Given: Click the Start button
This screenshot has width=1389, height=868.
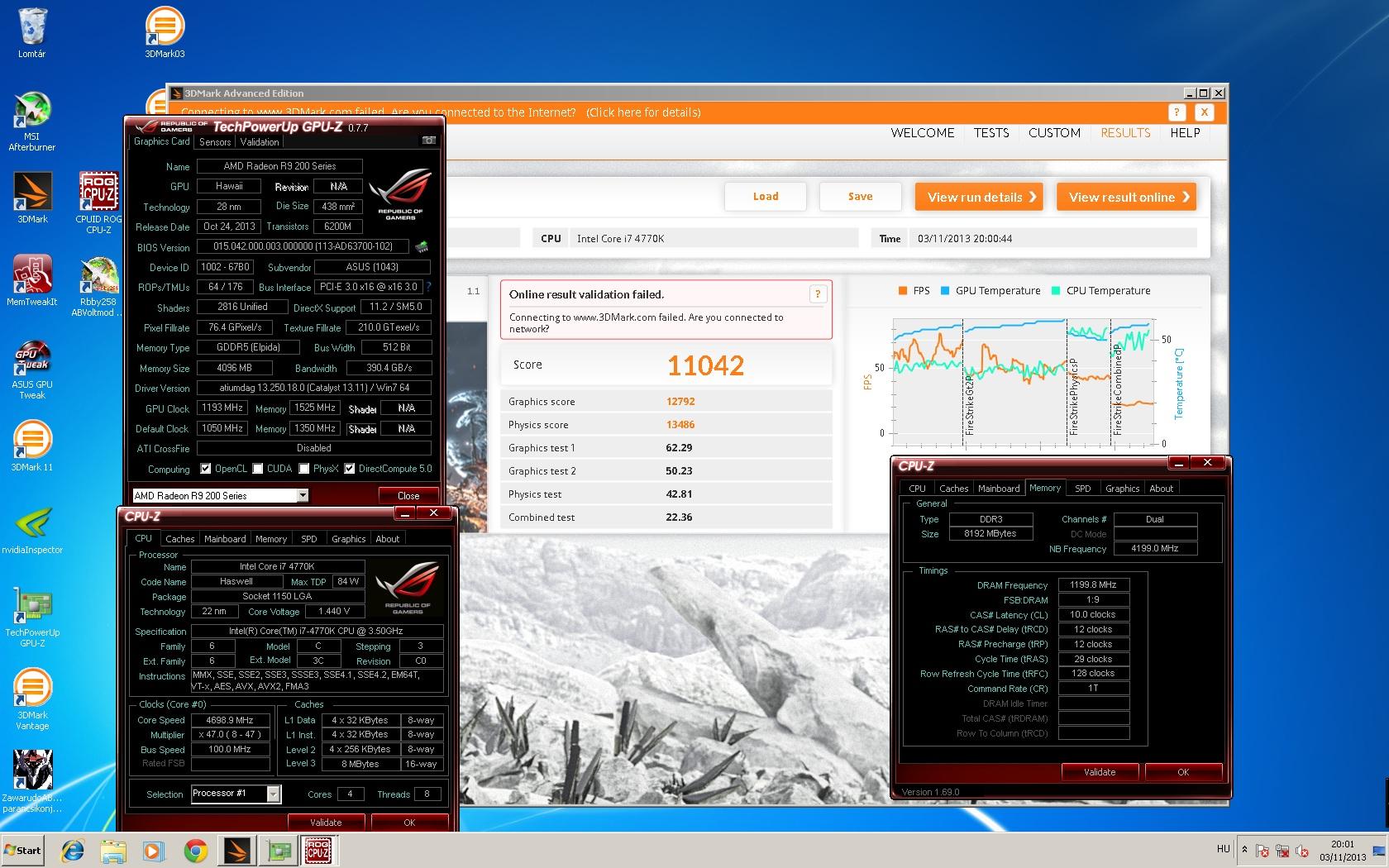Looking at the screenshot, I should 24,850.
